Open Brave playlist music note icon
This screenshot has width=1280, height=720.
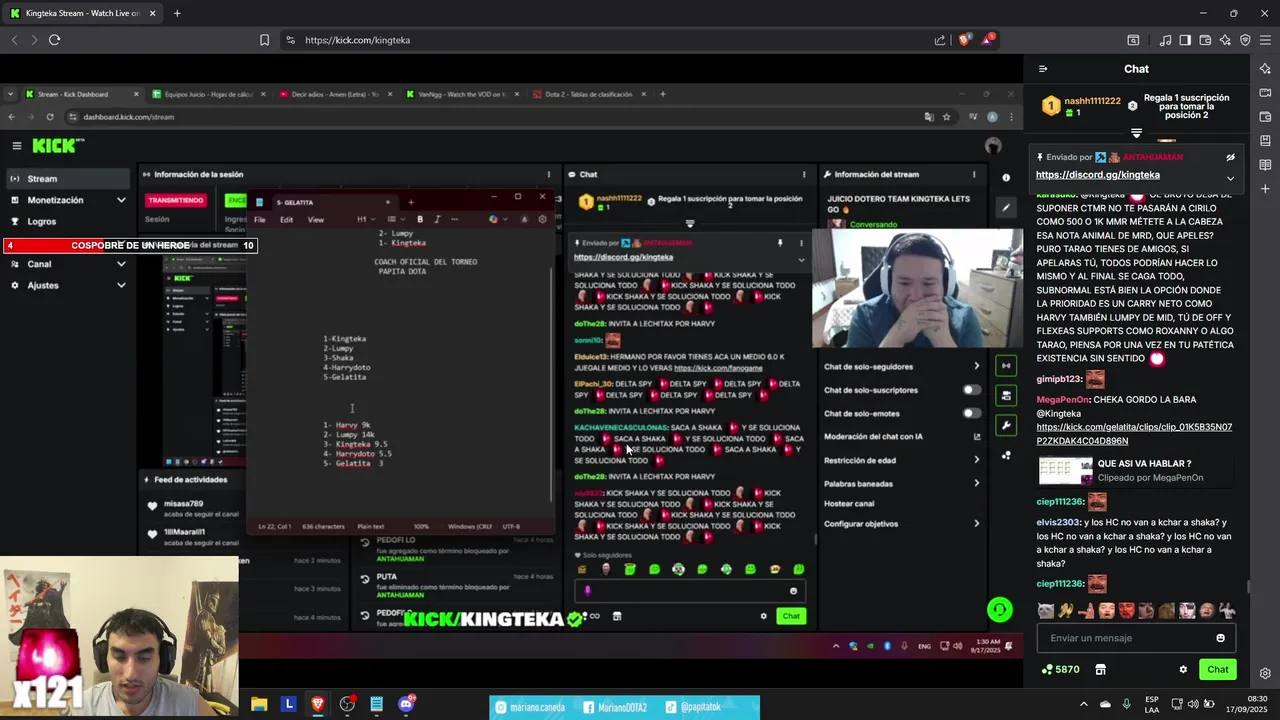pos(1165,40)
